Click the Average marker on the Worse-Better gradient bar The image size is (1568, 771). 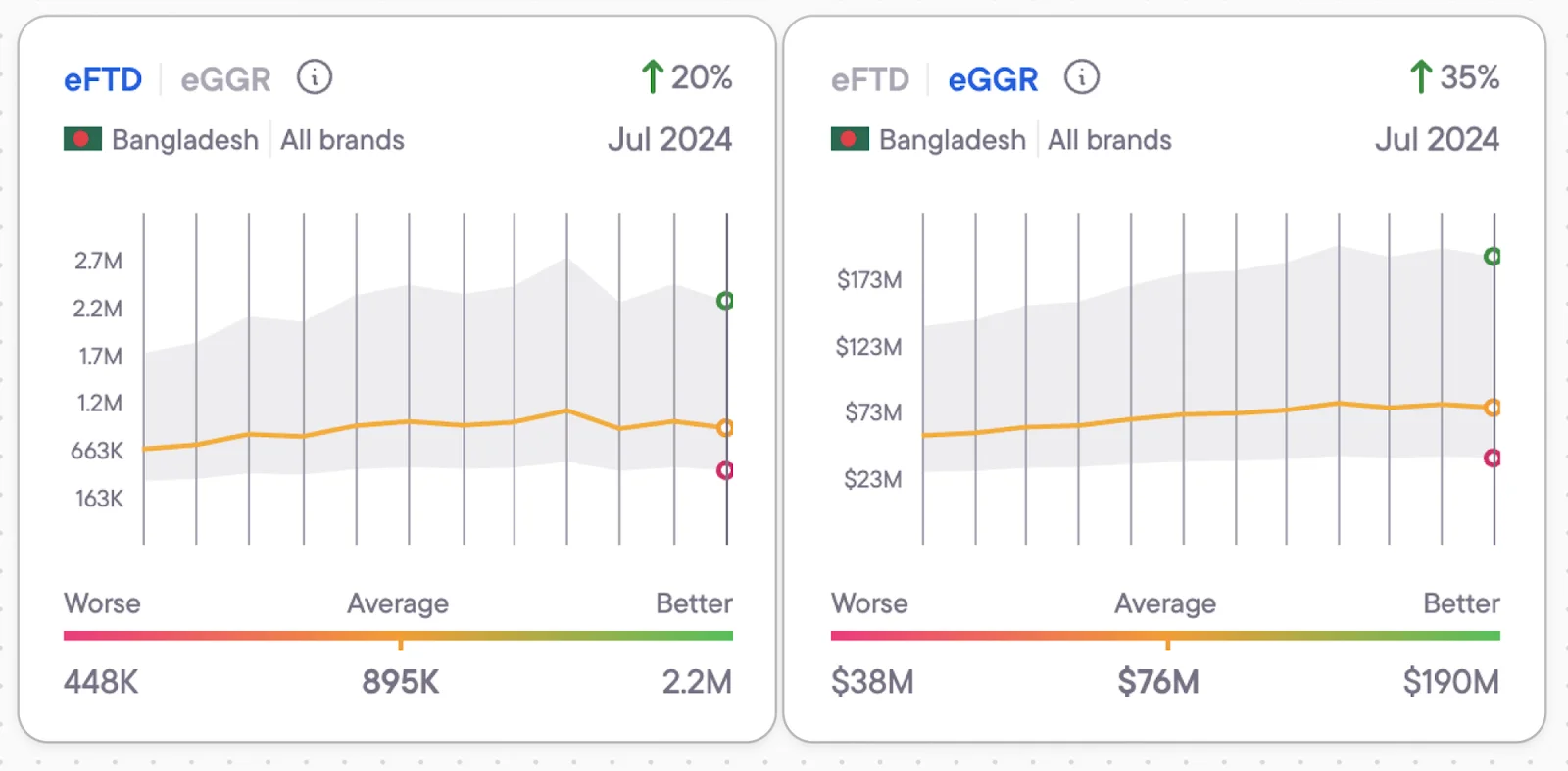398,642
